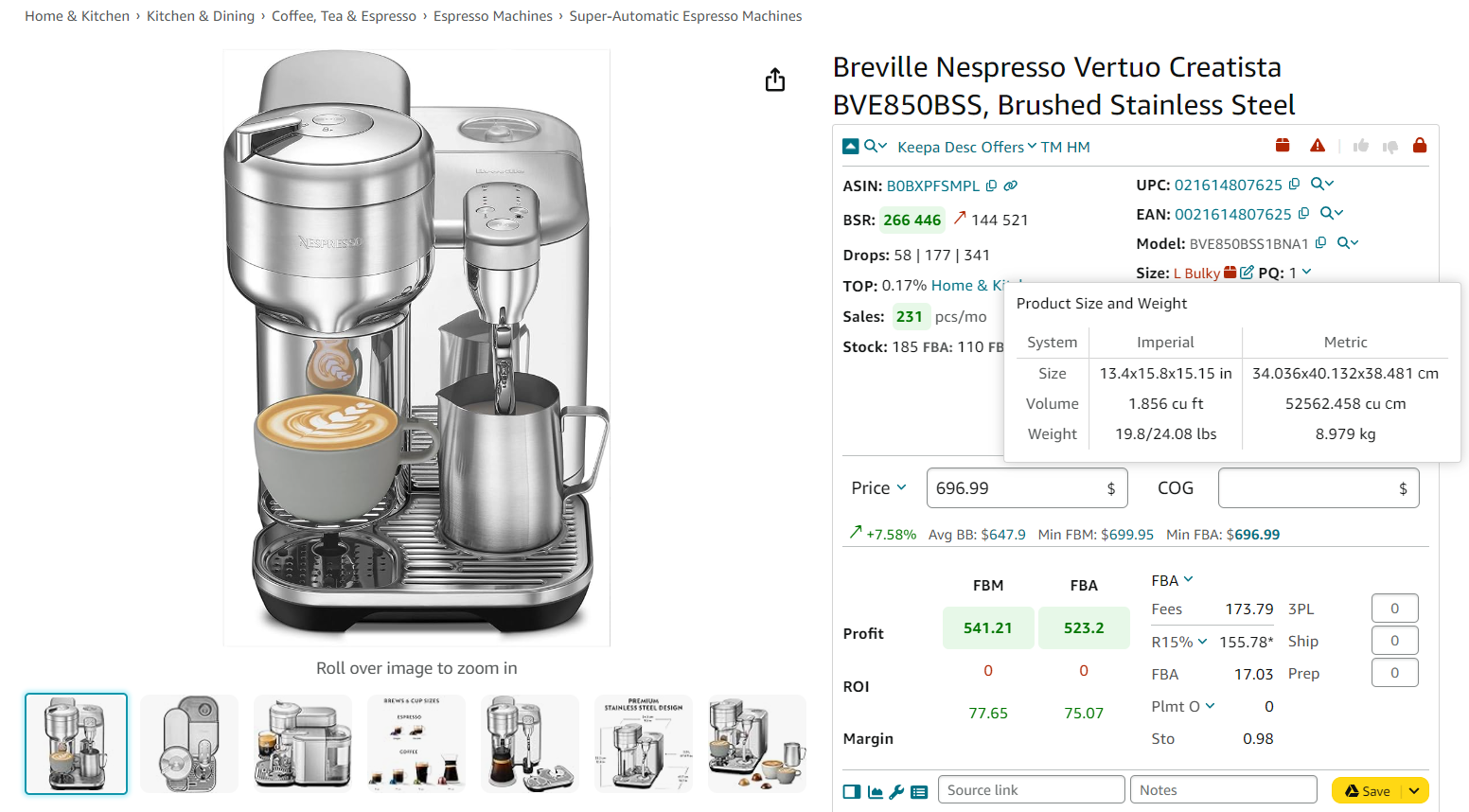Collapse the panel with the up-arrow toggle

coord(851,147)
